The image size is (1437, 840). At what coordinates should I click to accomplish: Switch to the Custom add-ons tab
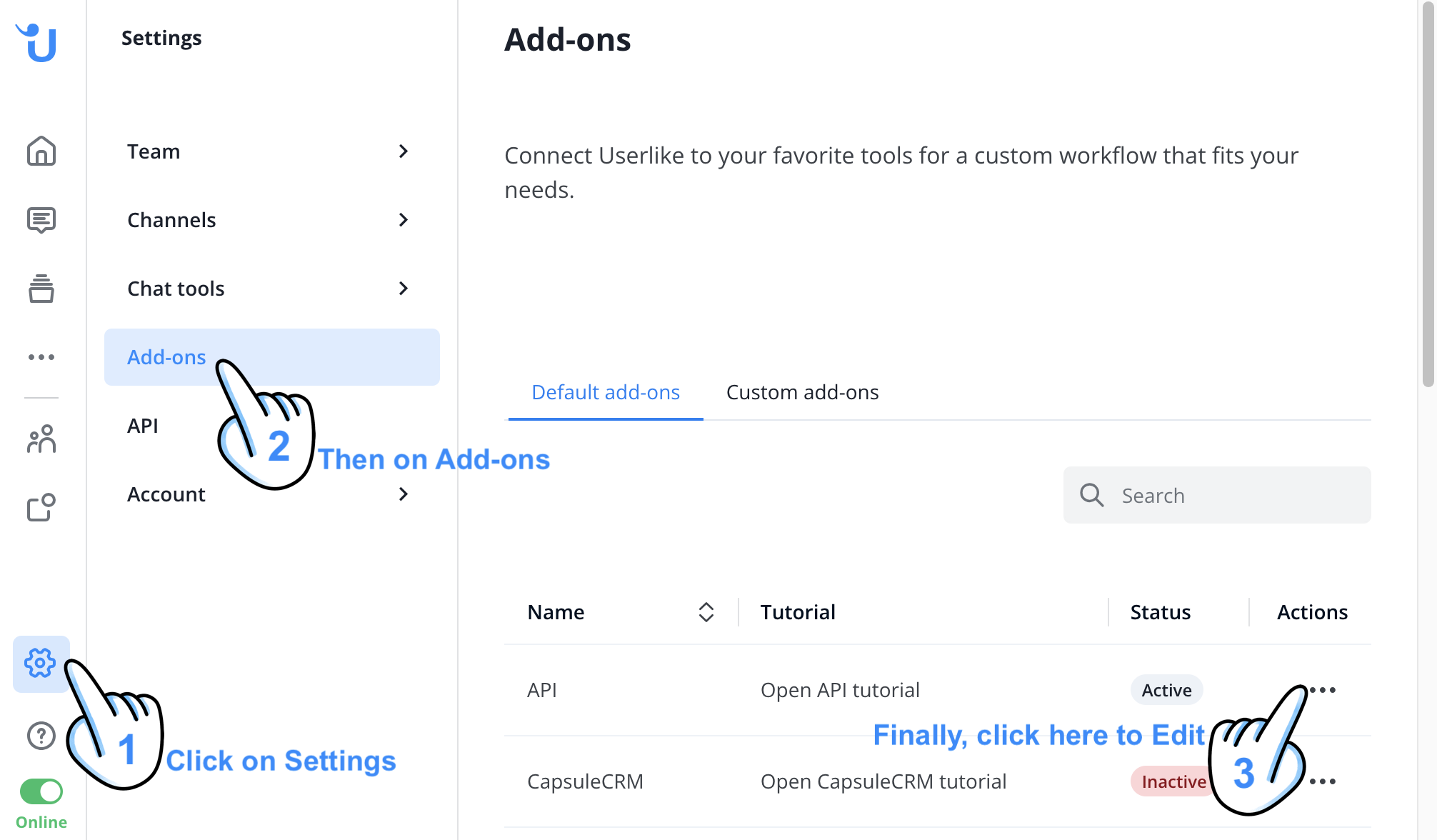[x=803, y=392]
